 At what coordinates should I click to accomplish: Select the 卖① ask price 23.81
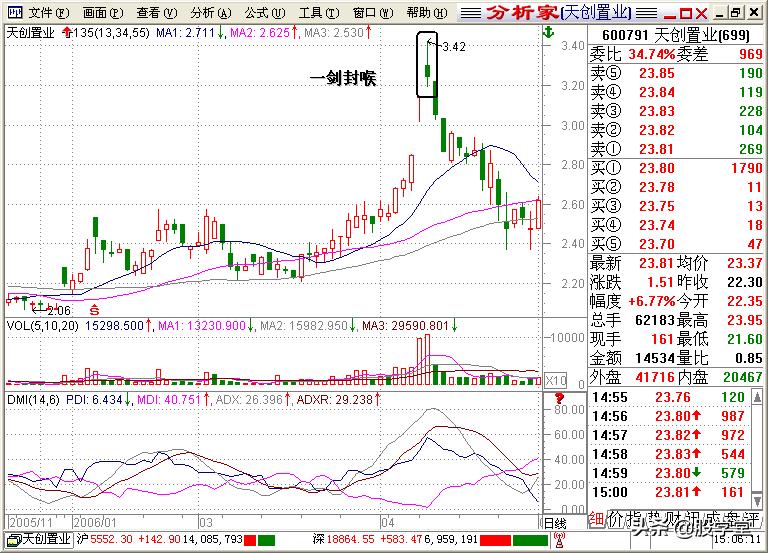657,149
